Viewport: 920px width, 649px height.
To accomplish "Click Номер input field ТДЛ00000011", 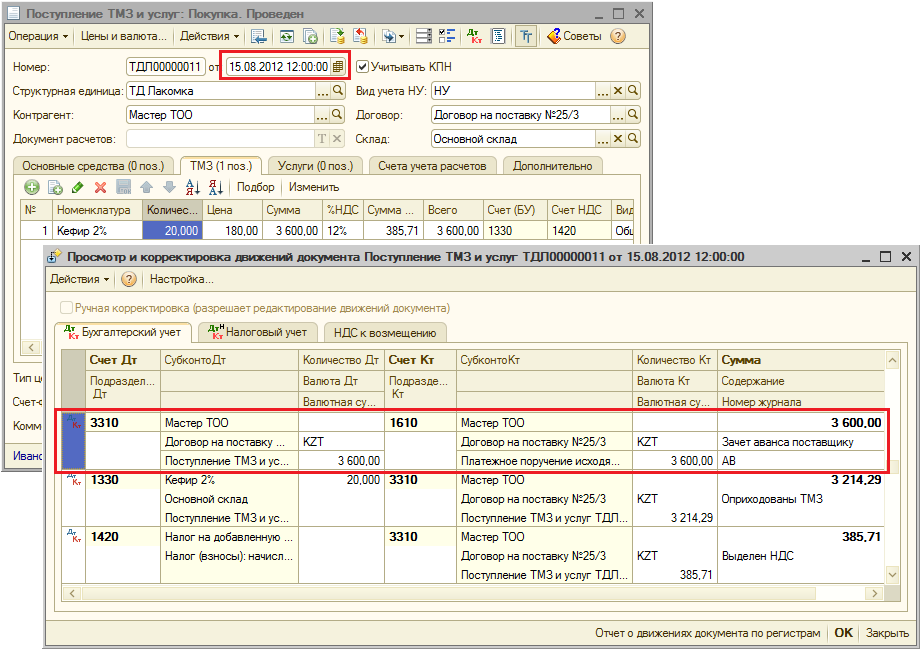I will (165, 67).
